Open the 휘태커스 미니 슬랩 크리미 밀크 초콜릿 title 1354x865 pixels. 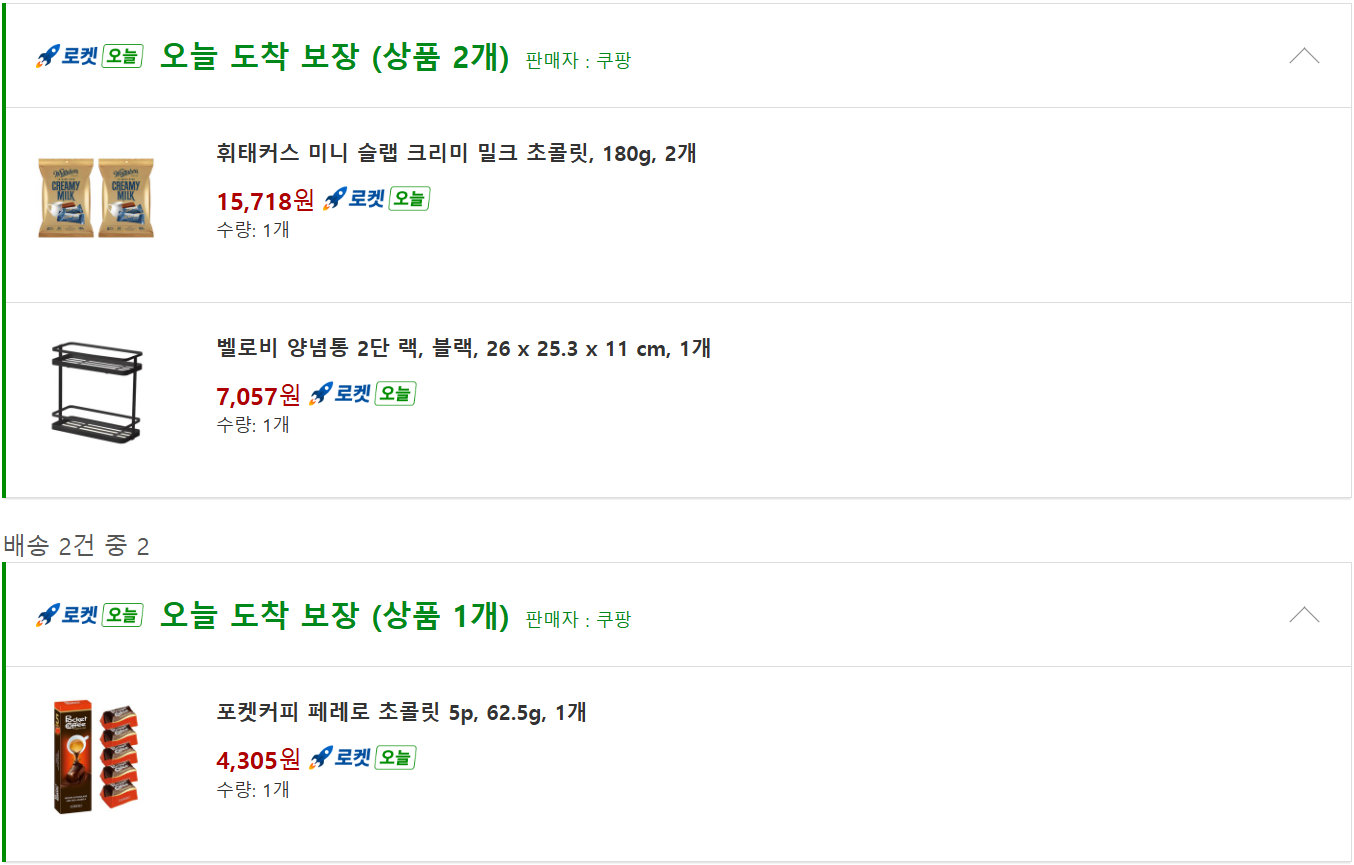click(456, 154)
